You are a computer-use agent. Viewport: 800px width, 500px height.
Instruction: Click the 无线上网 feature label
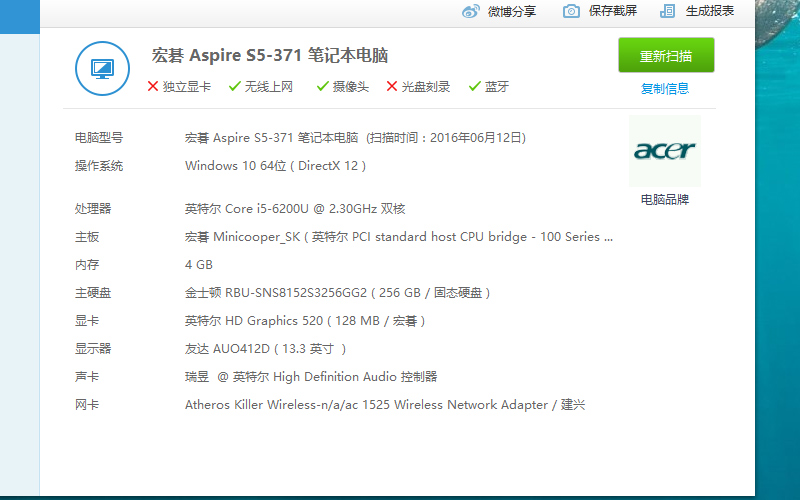269,87
